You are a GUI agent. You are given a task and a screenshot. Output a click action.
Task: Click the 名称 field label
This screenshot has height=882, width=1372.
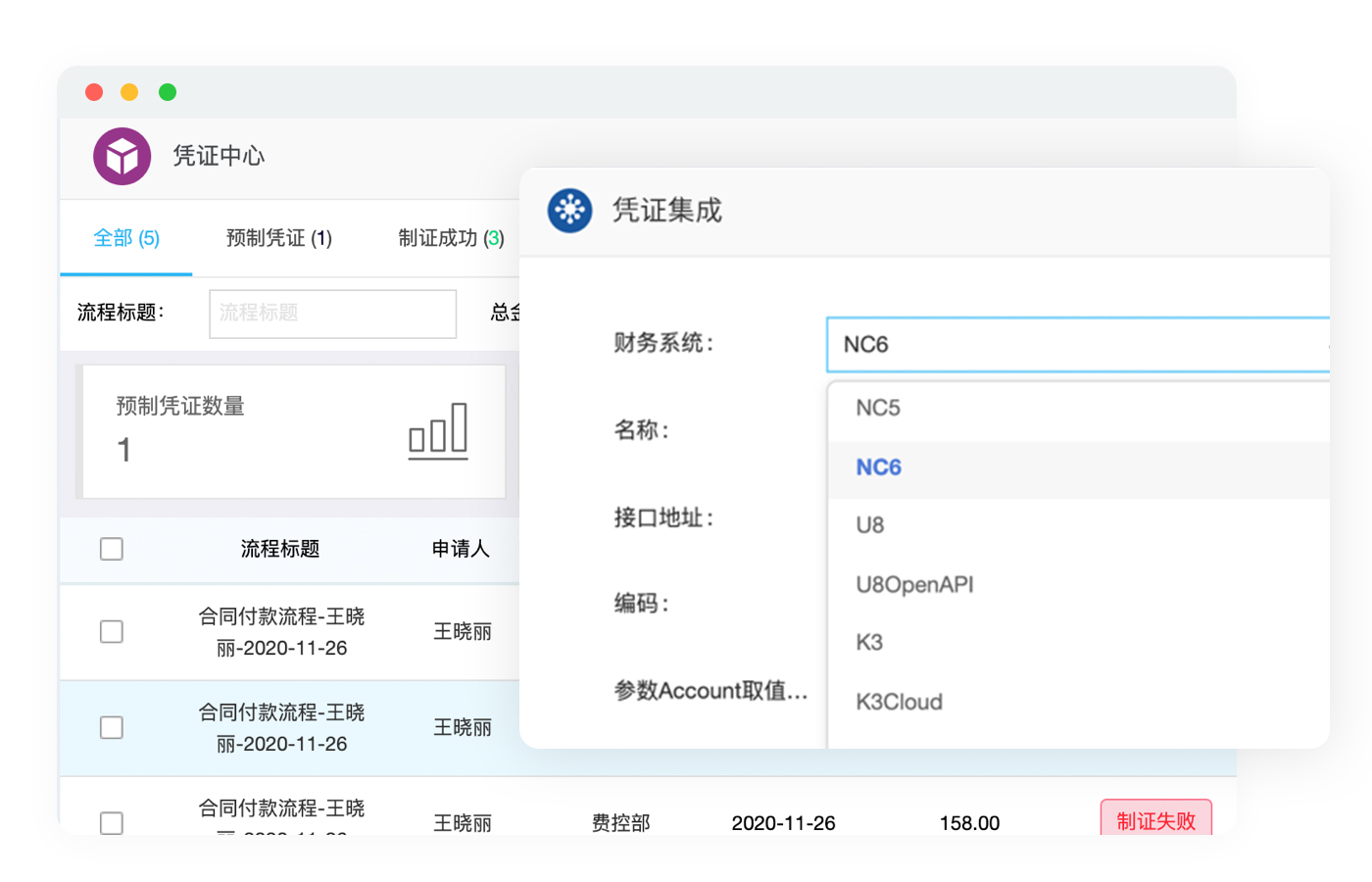(x=641, y=430)
